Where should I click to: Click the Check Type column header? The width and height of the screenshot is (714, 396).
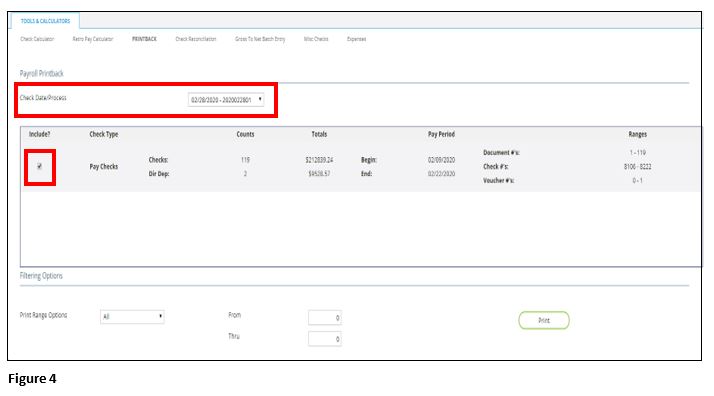pyautogui.click(x=104, y=134)
